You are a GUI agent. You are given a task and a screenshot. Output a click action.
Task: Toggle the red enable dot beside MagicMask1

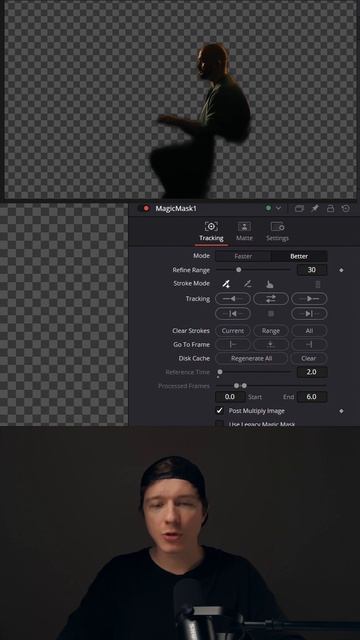pyautogui.click(x=146, y=209)
